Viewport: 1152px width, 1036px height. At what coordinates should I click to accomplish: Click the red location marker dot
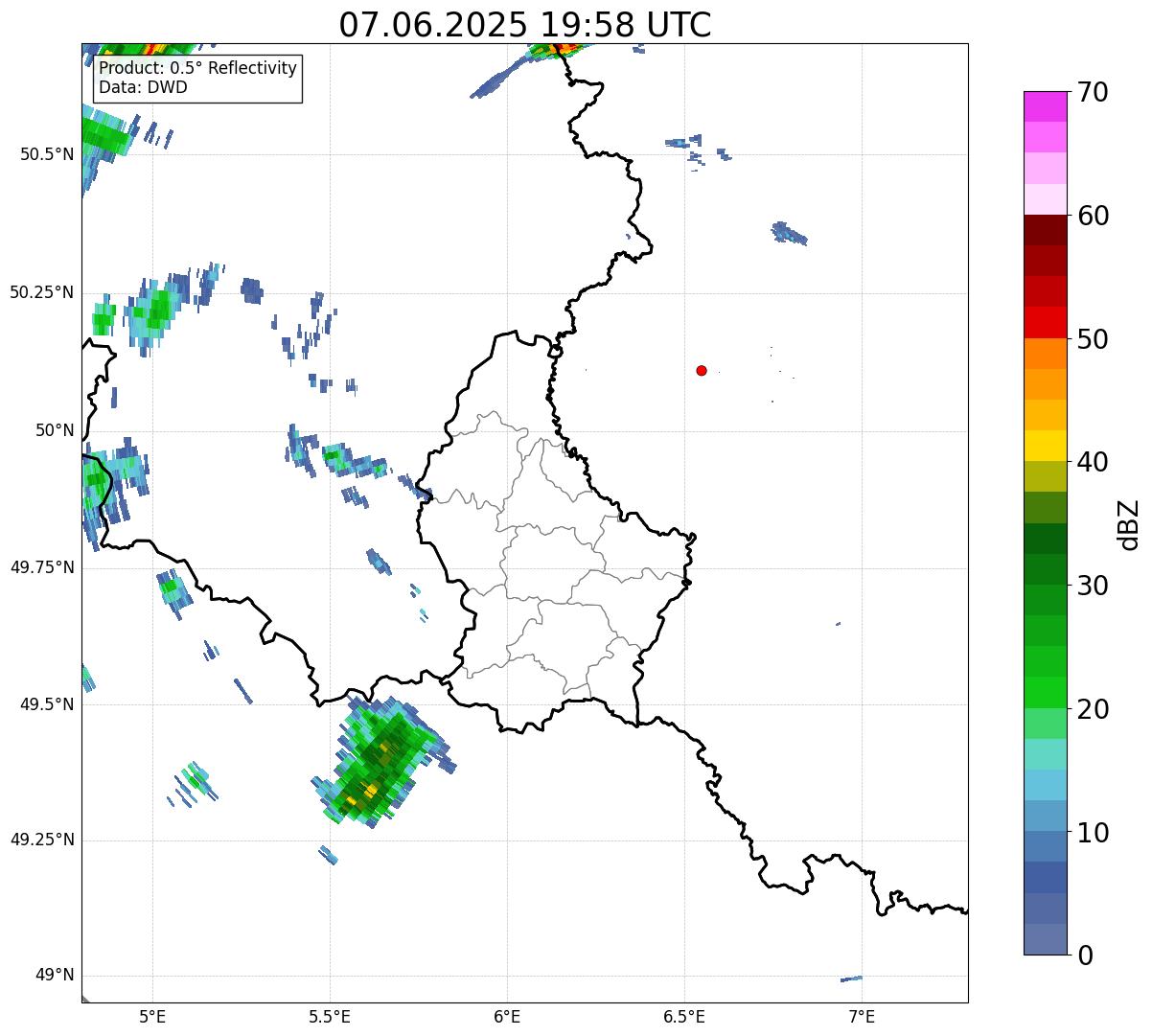(702, 370)
